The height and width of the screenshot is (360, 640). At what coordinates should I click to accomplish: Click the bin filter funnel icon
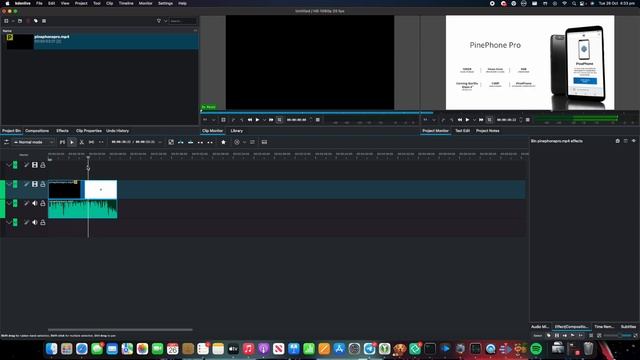[x=159, y=21]
